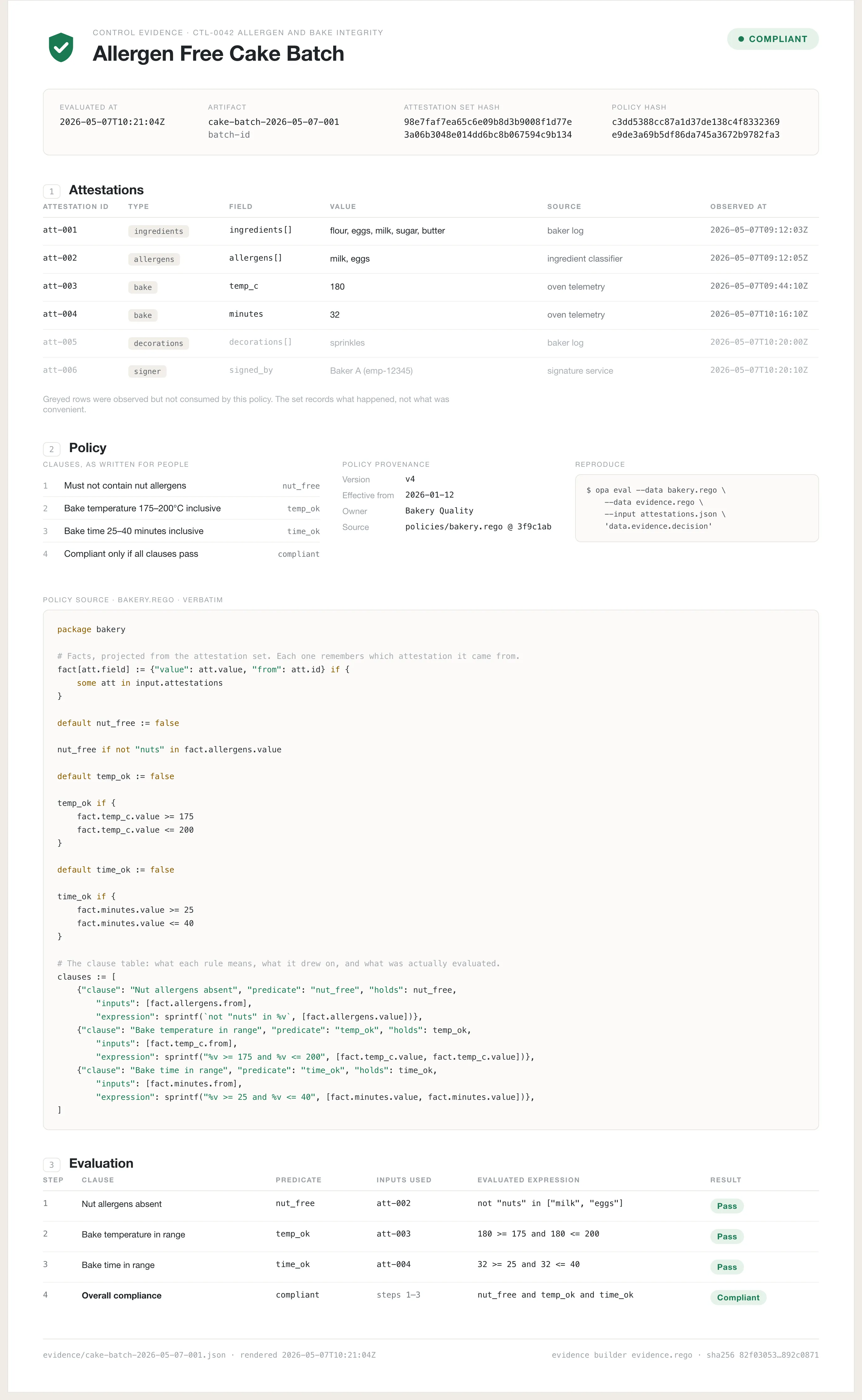Screen dimensions: 862x1400
Task: Click the 'package bakery' line in policy source
Action: 91,629
